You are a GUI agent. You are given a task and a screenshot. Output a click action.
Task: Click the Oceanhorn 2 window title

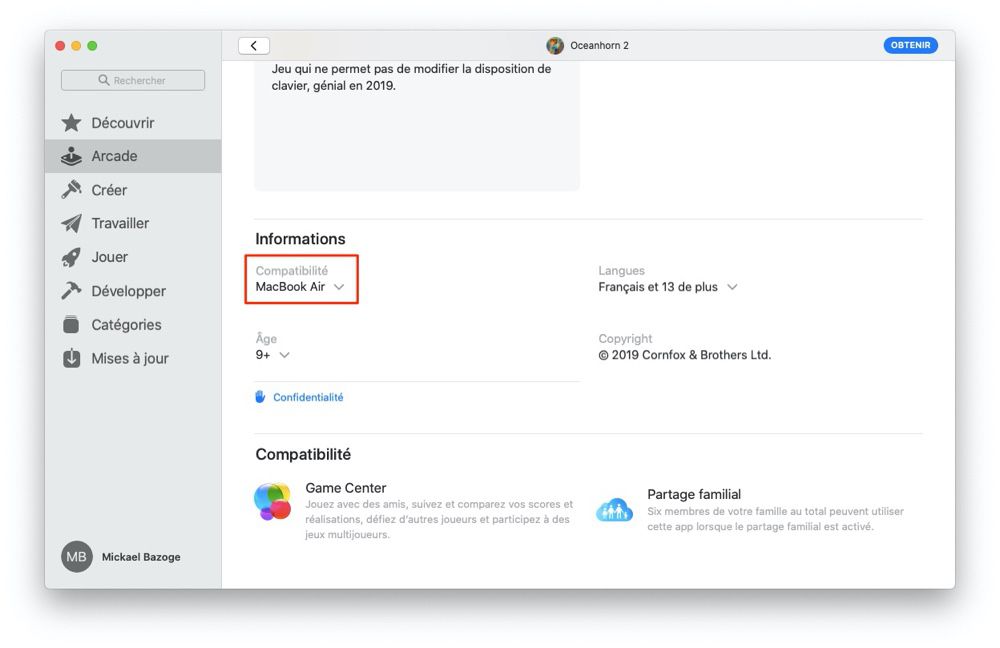point(599,45)
